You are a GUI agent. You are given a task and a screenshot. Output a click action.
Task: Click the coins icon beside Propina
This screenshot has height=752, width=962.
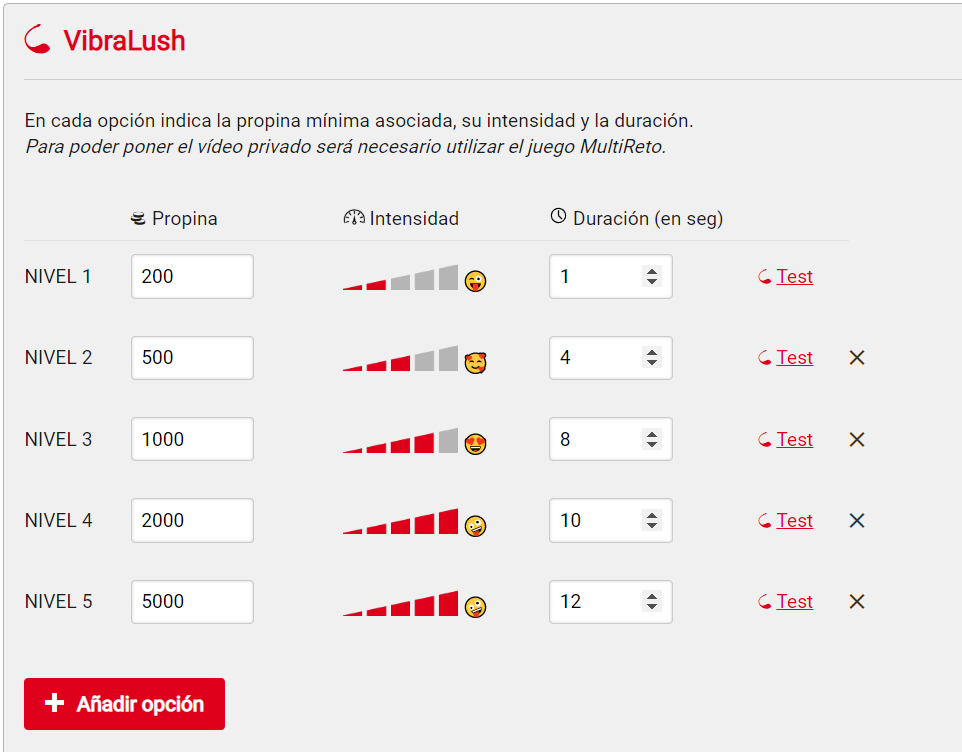pos(138,218)
